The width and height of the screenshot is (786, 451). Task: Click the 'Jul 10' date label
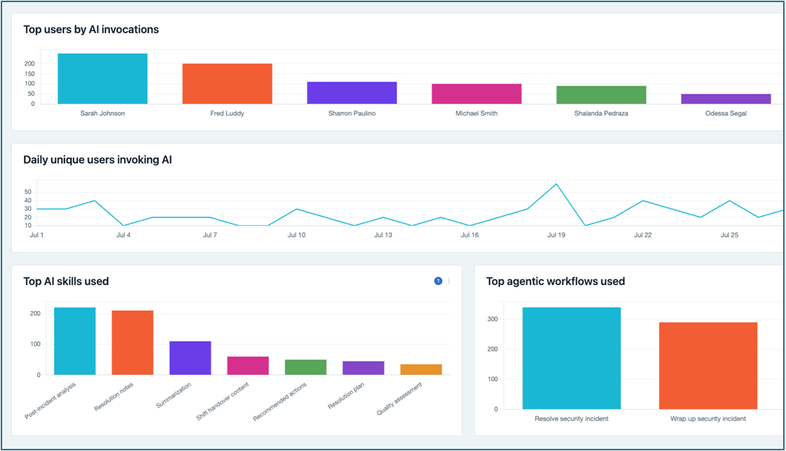tap(296, 235)
